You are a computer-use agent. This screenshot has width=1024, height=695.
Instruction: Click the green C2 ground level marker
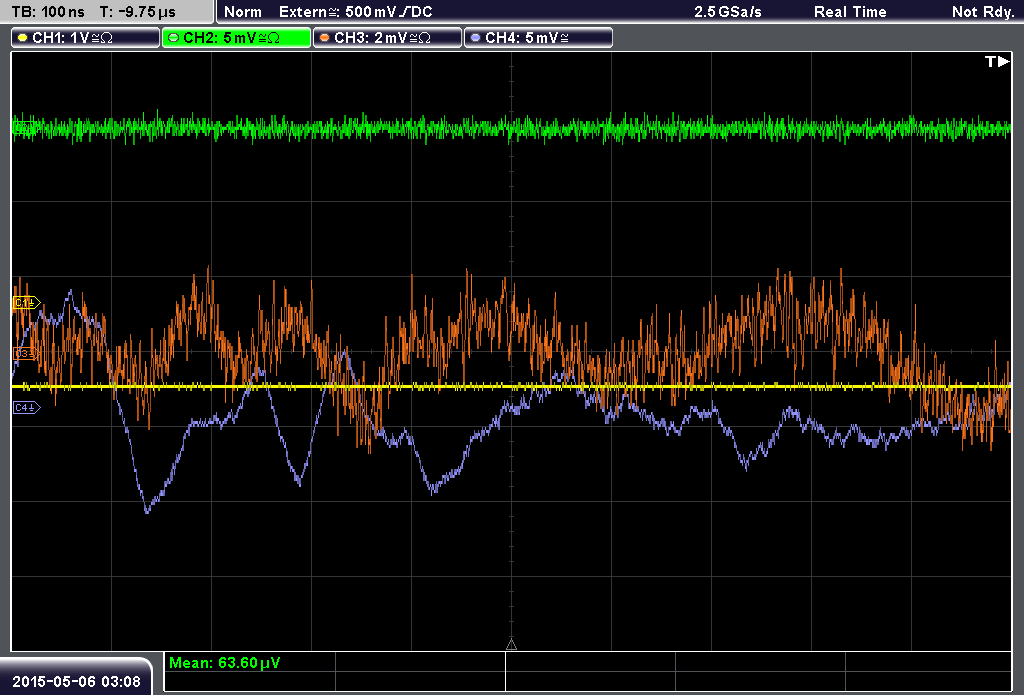pyautogui.click(x=25, y=127)
